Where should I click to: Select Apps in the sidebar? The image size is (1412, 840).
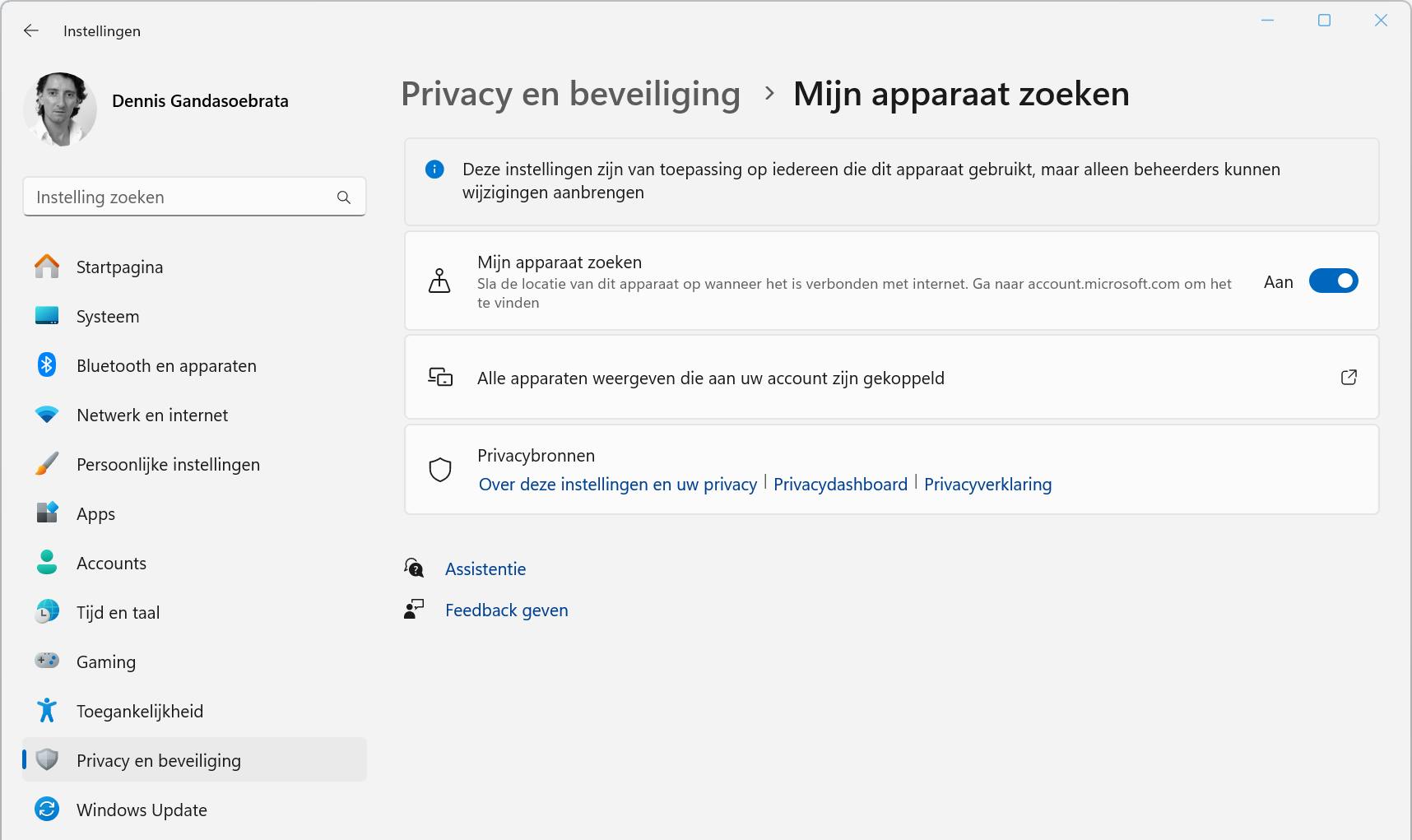tap(95, 514)
